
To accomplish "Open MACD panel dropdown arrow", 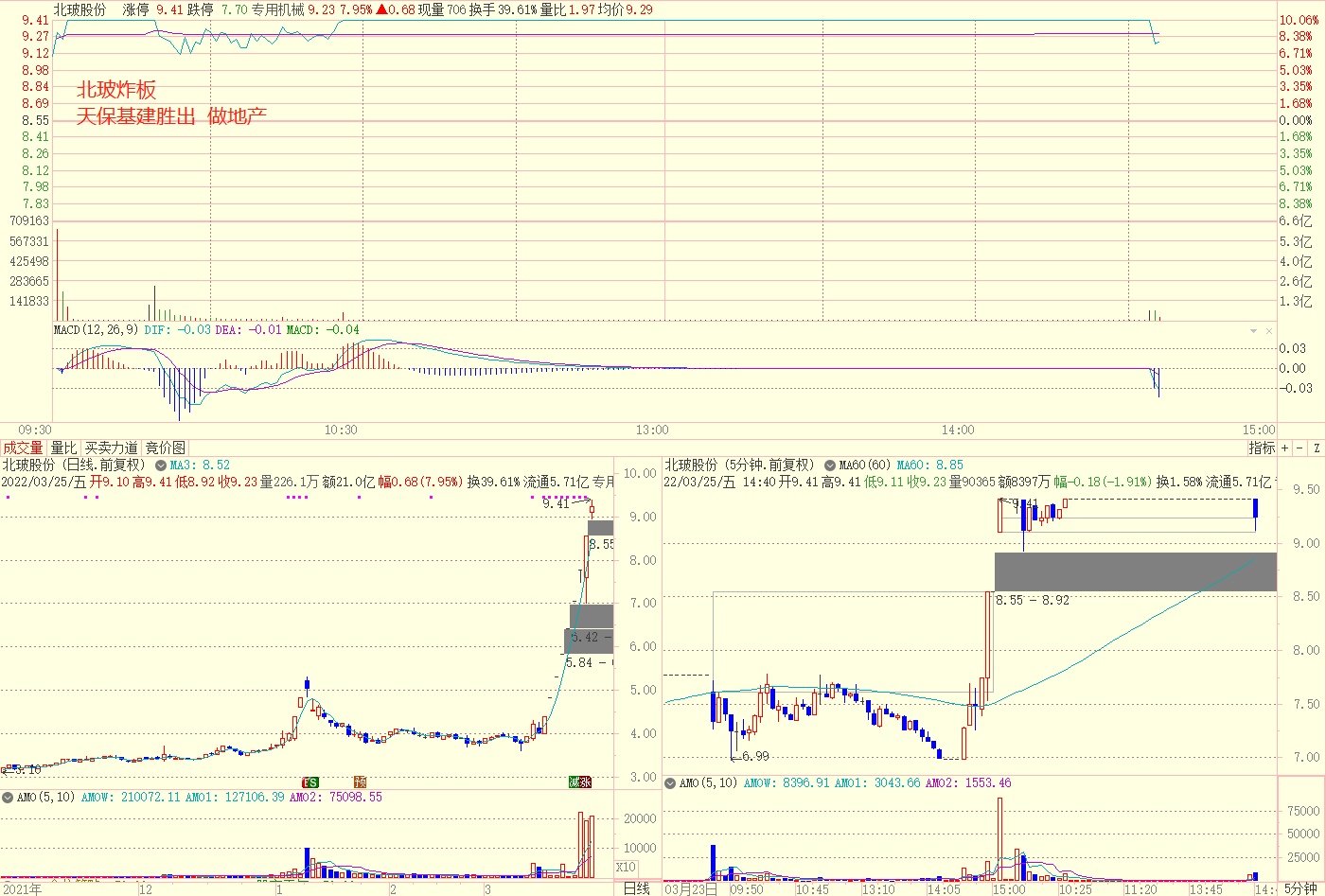I will (1254, 331).
